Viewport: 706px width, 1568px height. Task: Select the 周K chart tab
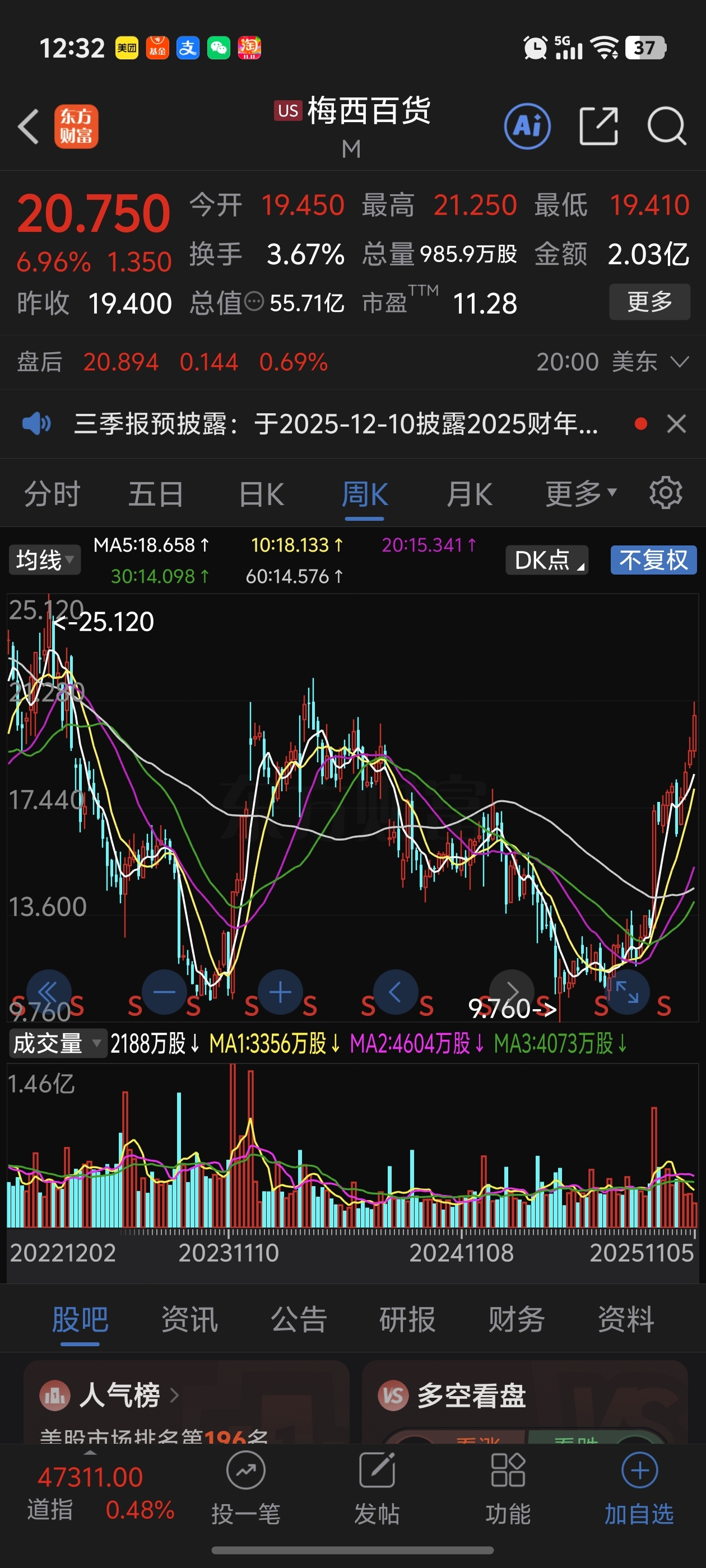(364, 494)
